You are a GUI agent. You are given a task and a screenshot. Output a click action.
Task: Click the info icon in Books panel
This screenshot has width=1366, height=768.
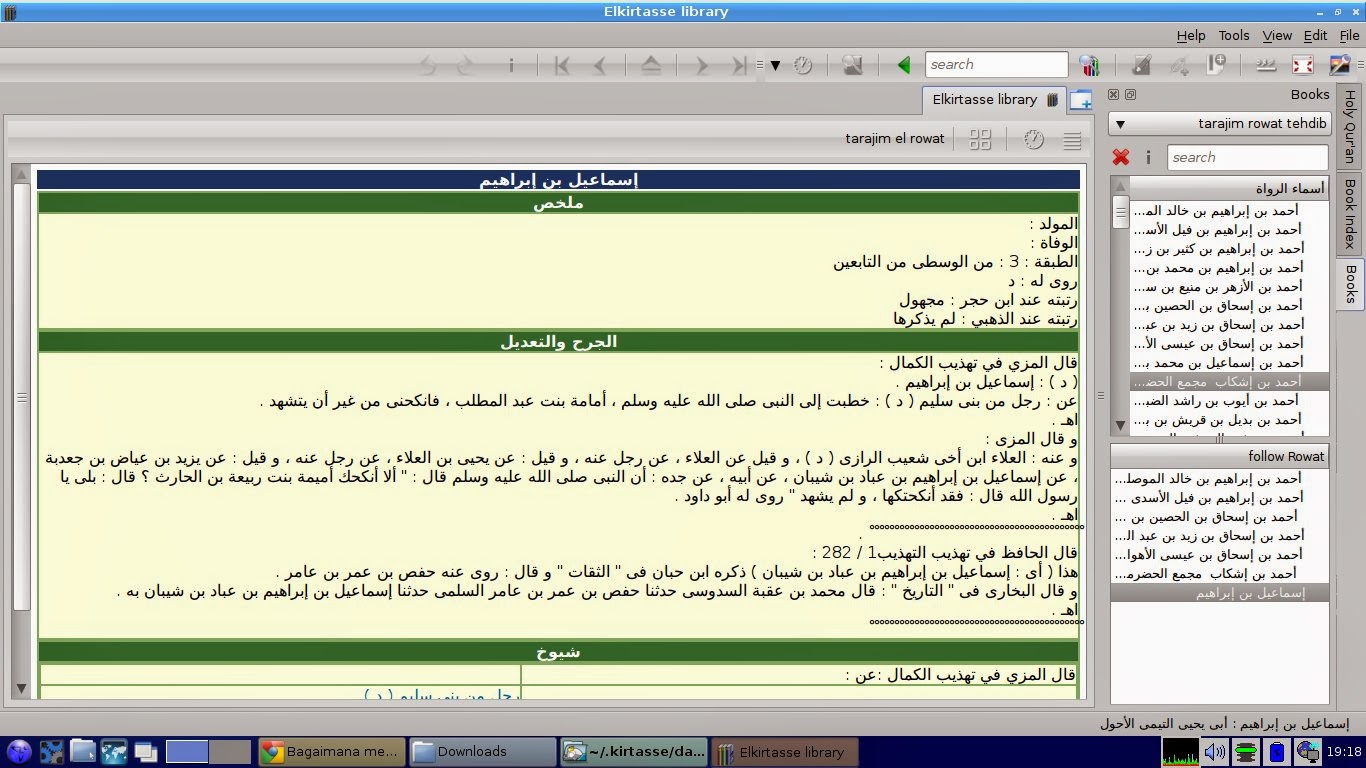(1148, 157)
